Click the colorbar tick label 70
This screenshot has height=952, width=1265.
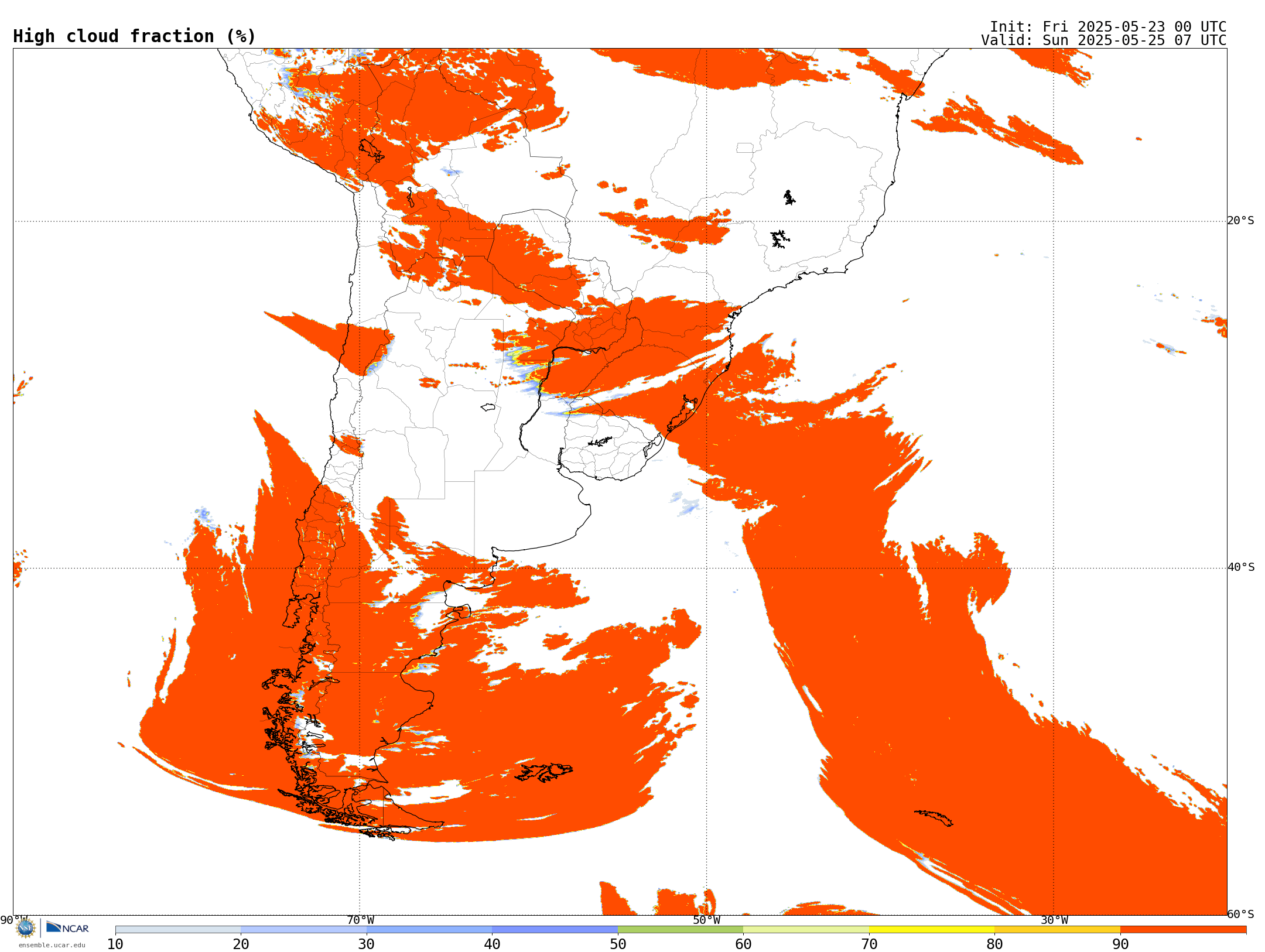[x=869, y=944]
